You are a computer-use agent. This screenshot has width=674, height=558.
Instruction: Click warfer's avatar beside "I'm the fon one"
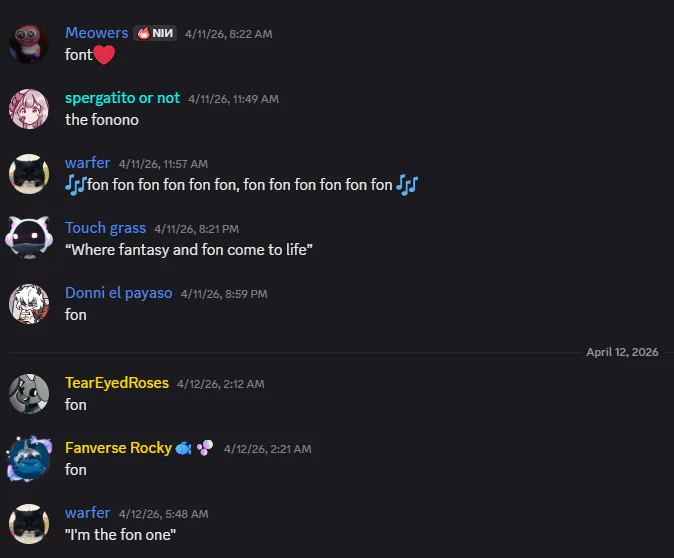coord(28,524)
